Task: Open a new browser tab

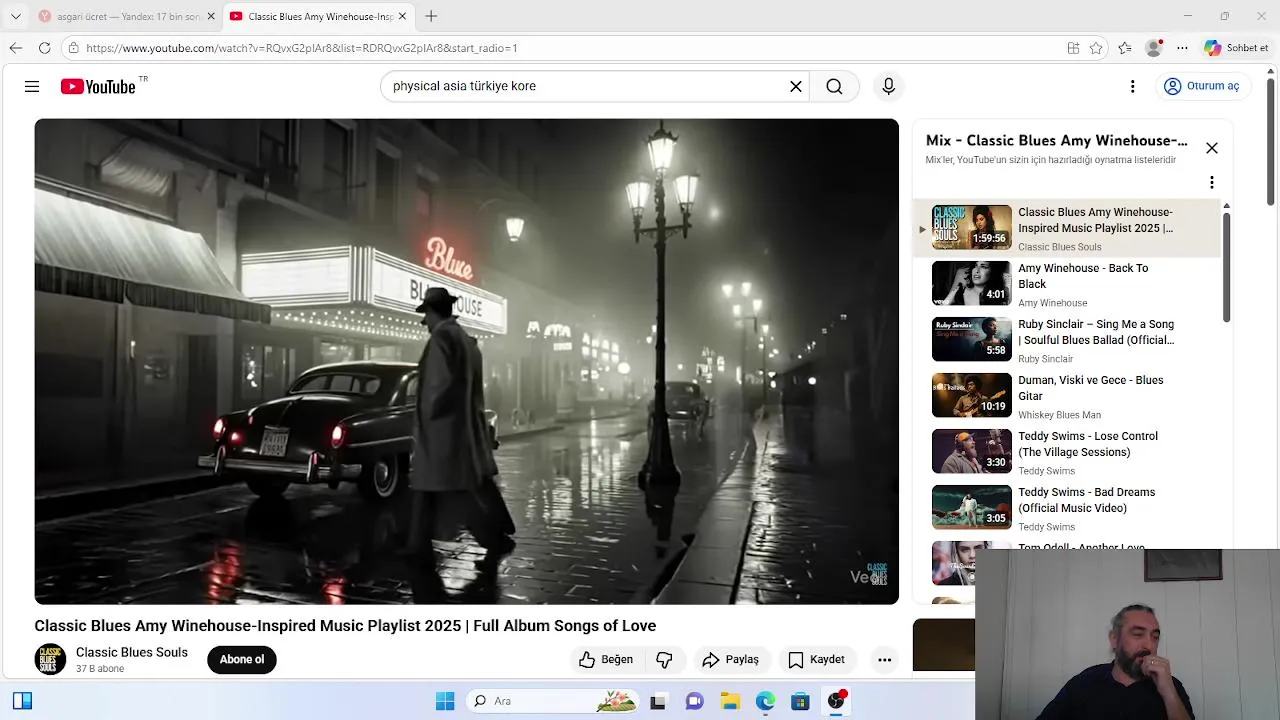Action: pos(431,16)
